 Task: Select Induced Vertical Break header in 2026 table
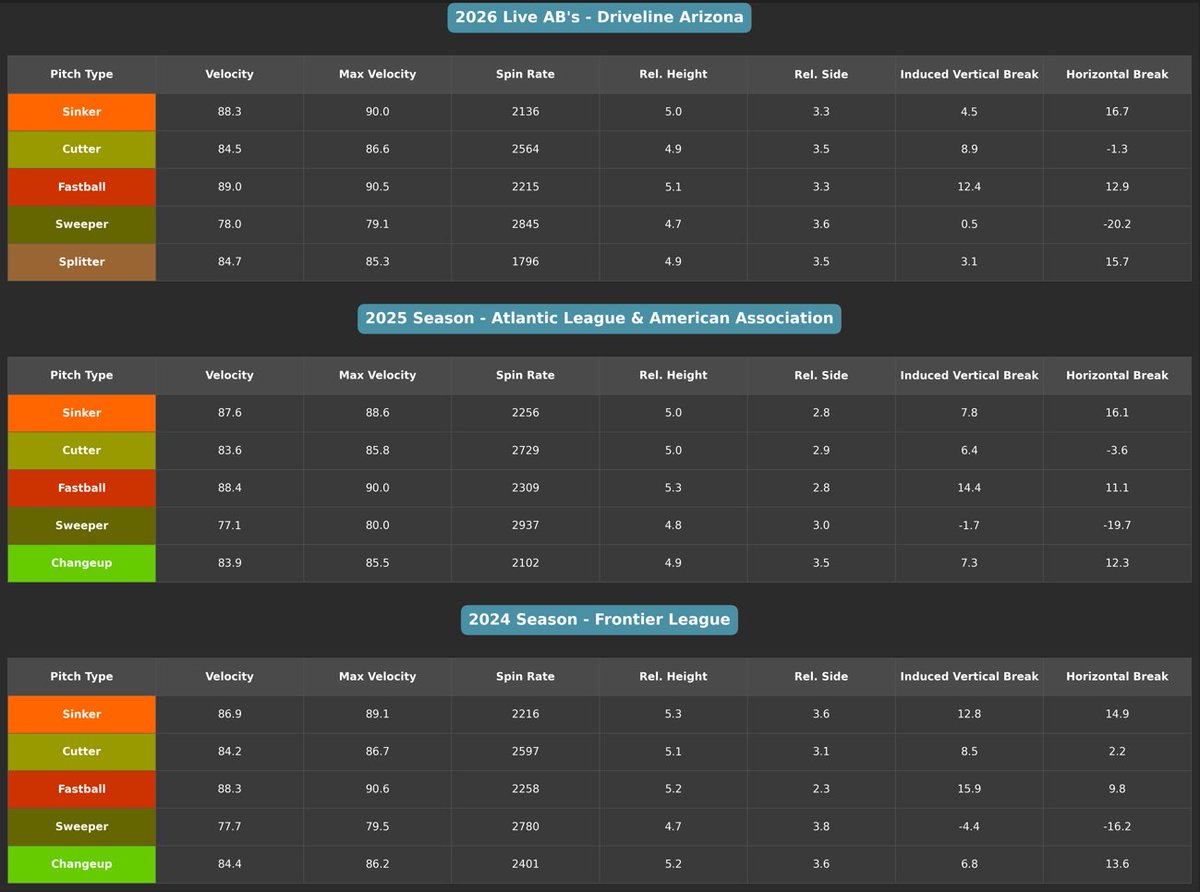tap(969, 74)
